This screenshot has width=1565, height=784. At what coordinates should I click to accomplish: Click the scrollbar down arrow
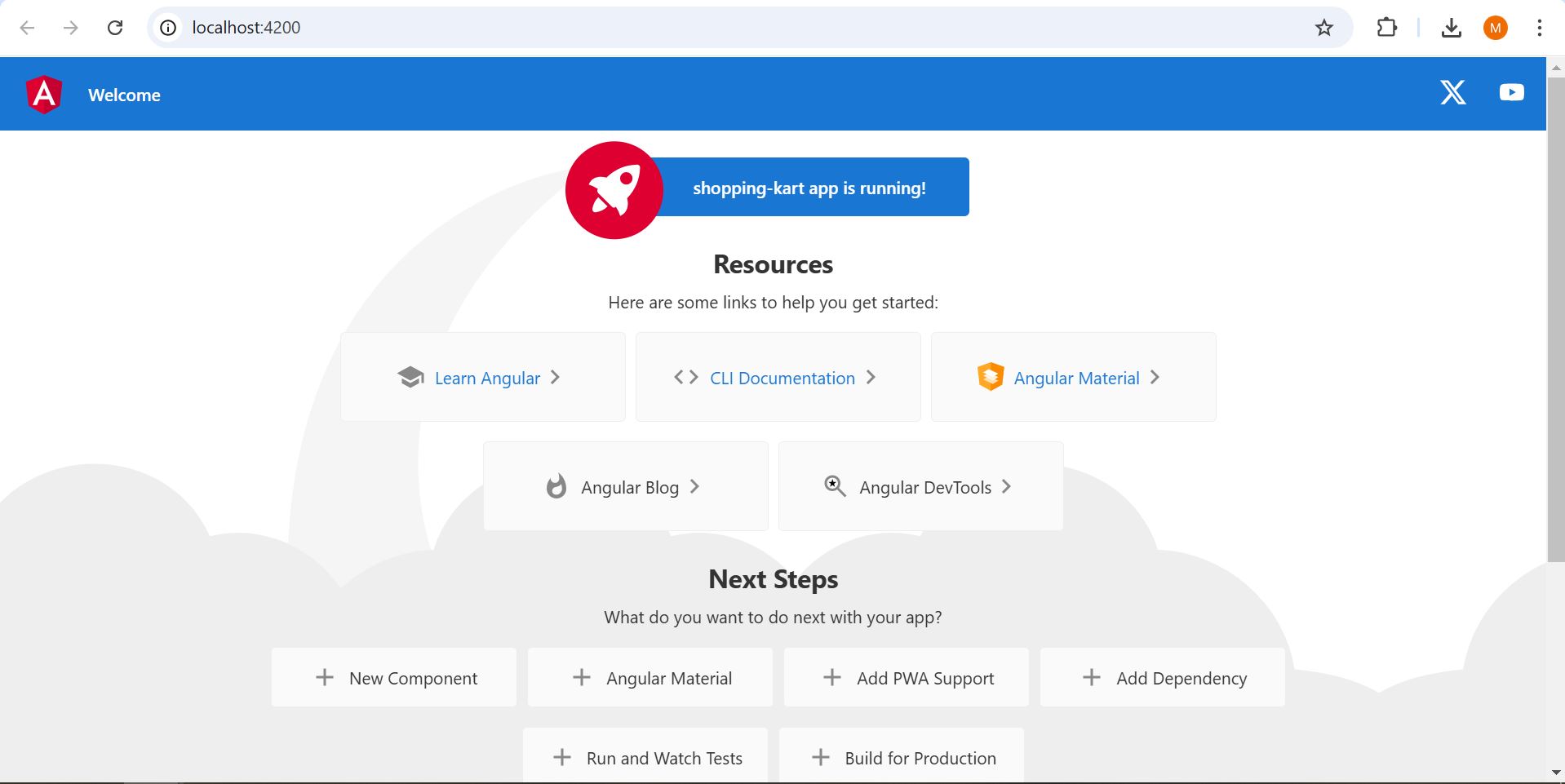pos(1556,773)
